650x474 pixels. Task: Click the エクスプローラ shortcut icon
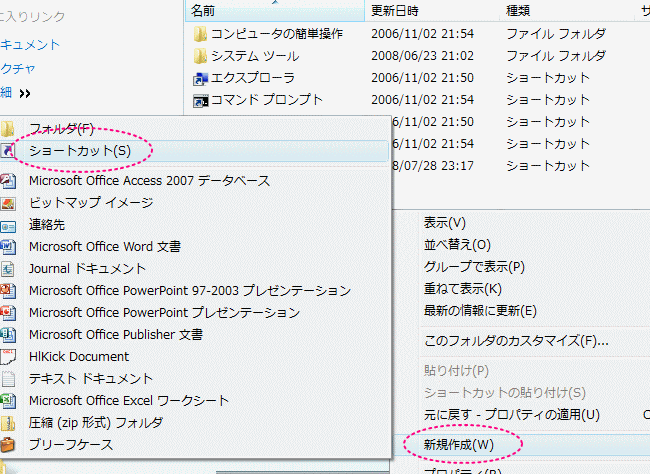click(x=200, y=78)
